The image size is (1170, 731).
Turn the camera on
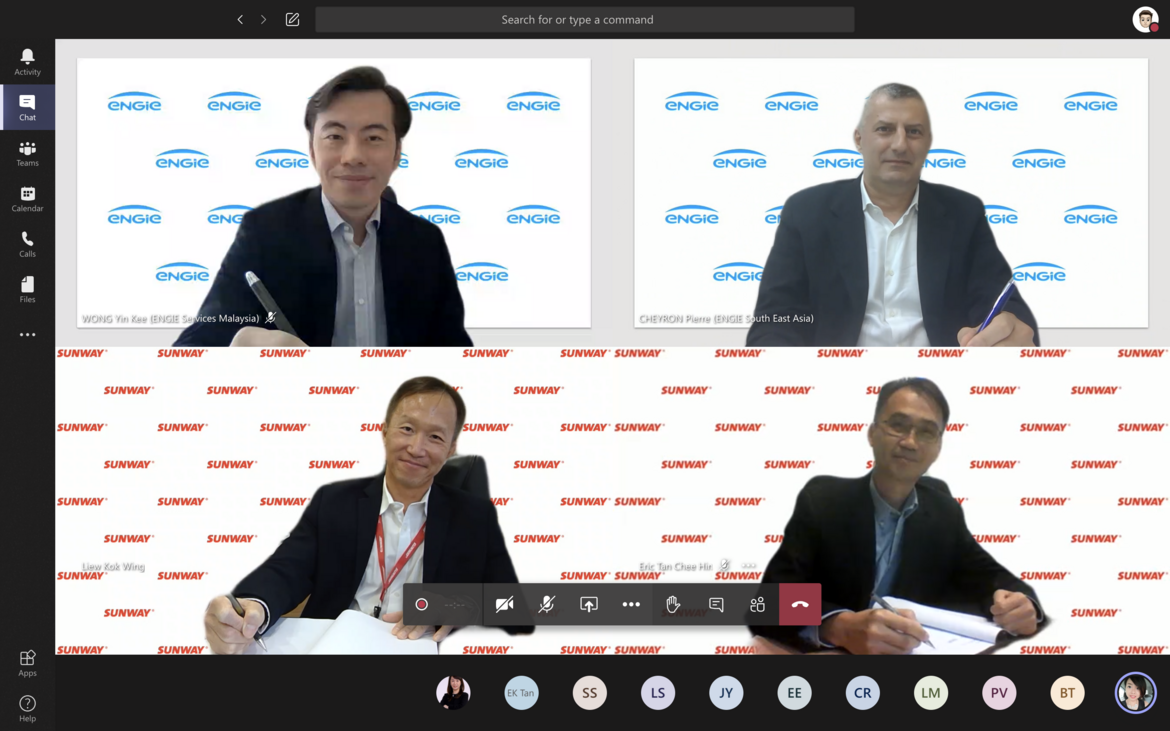click(x=504, y=604)
